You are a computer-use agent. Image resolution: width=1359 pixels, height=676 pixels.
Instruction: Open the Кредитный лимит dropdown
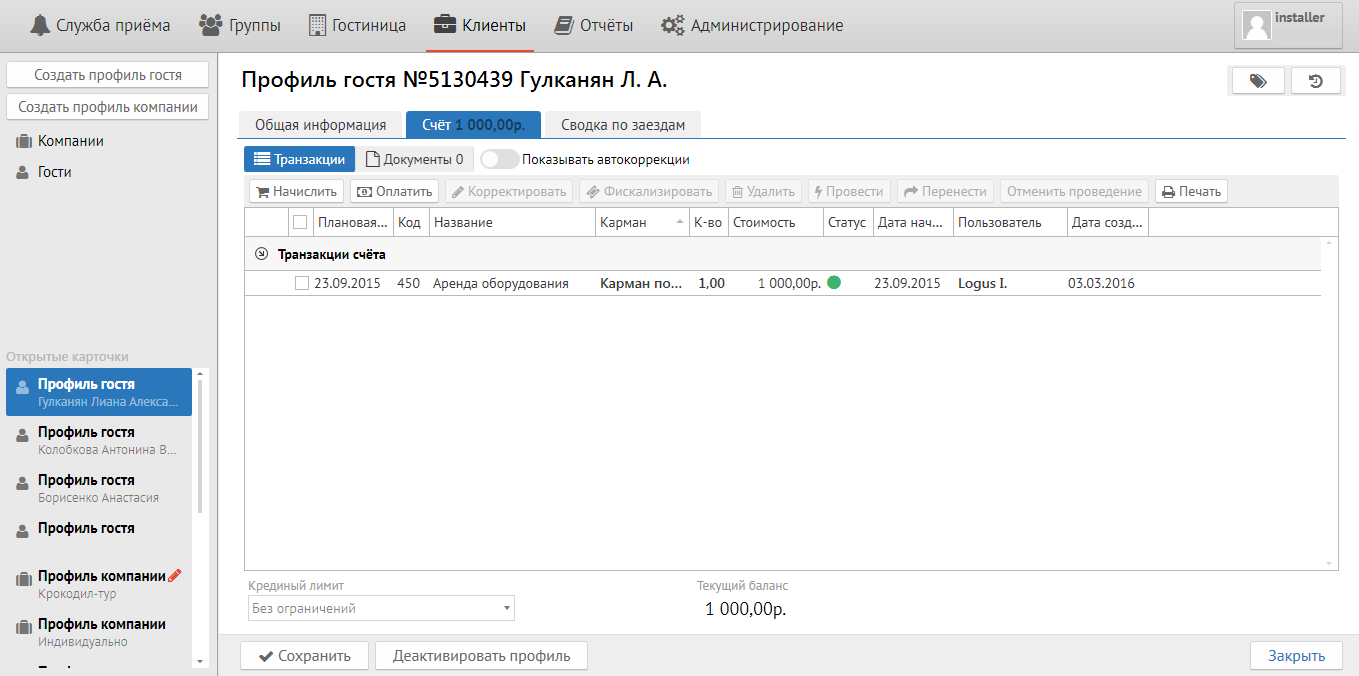381,608
